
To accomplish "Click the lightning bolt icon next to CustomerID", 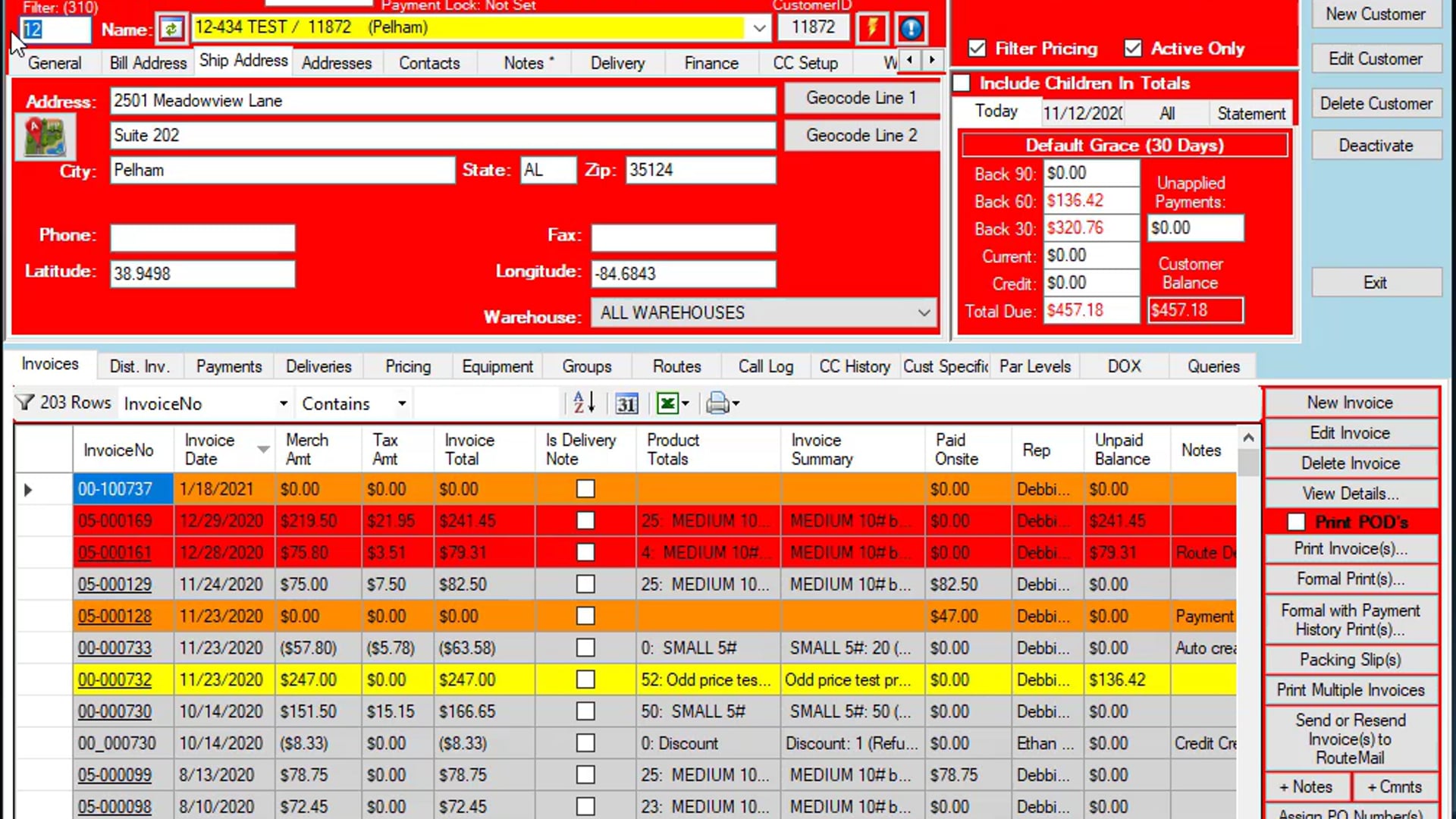I will tap(872, 29).
